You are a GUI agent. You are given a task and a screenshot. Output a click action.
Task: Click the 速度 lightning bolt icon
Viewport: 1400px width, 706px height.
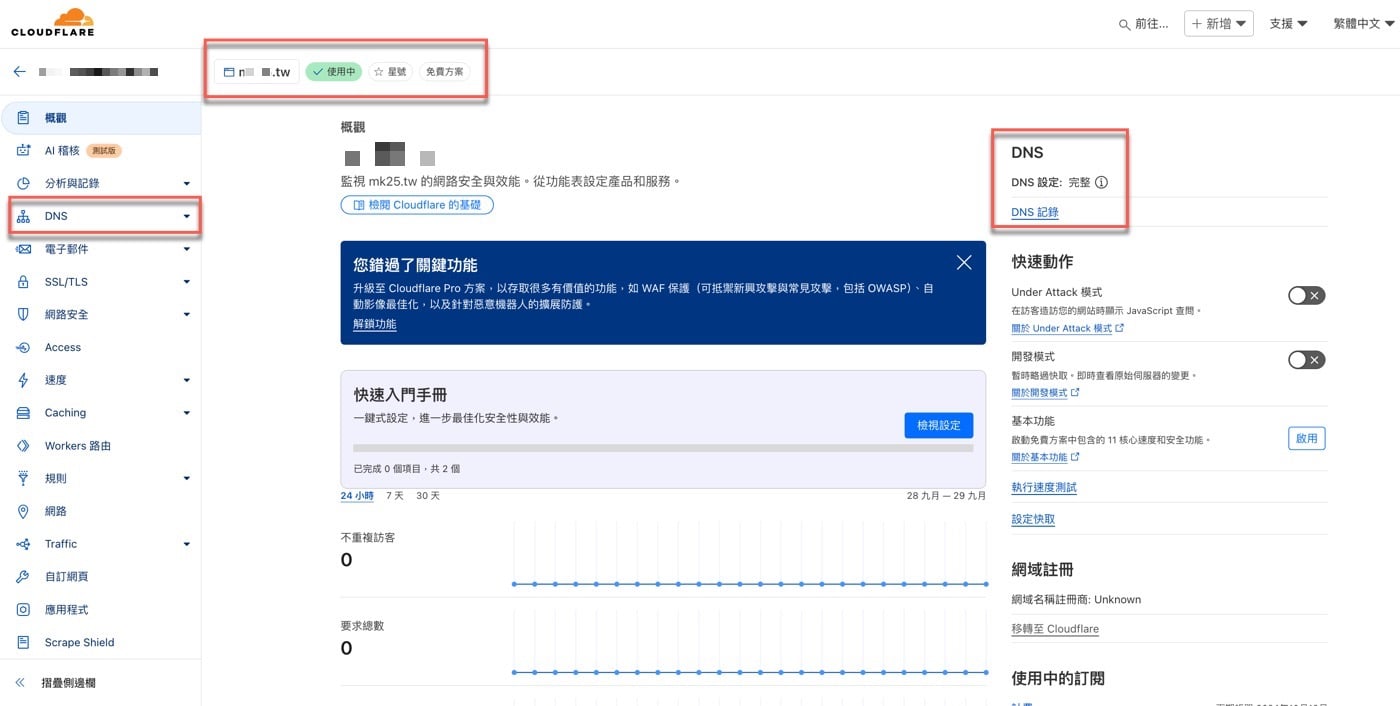pyautogui.click(x=24, y=380)
